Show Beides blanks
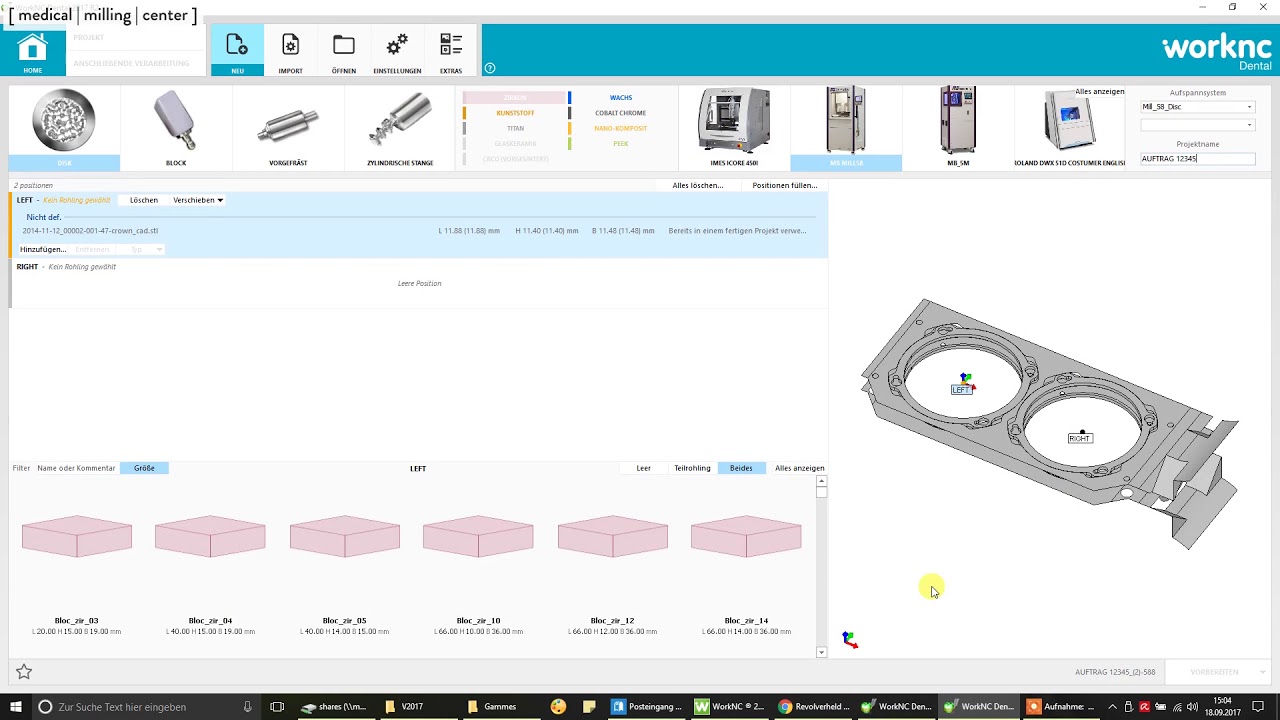 (x=741, y=468)
